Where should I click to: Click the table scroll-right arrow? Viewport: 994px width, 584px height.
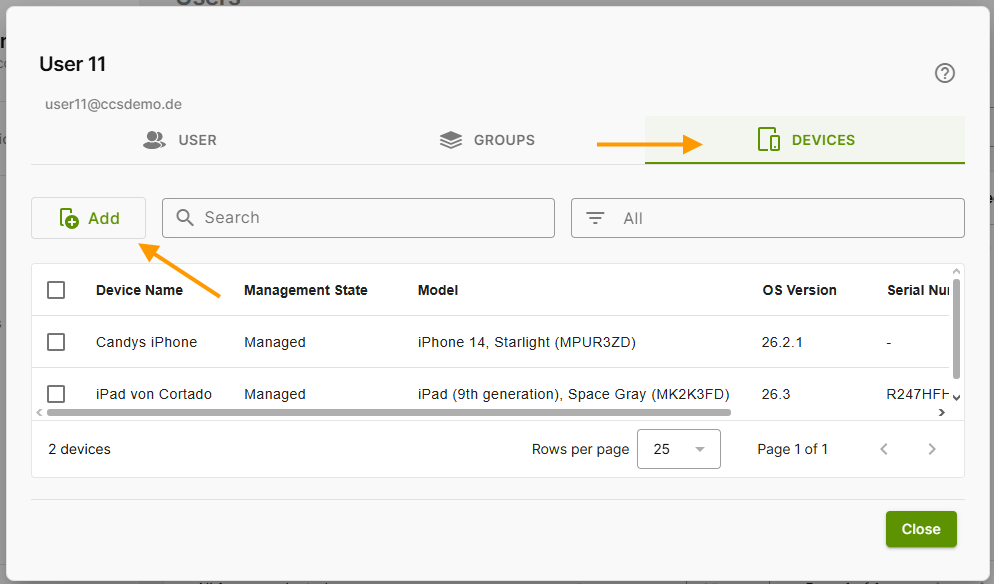pos(941,413)
